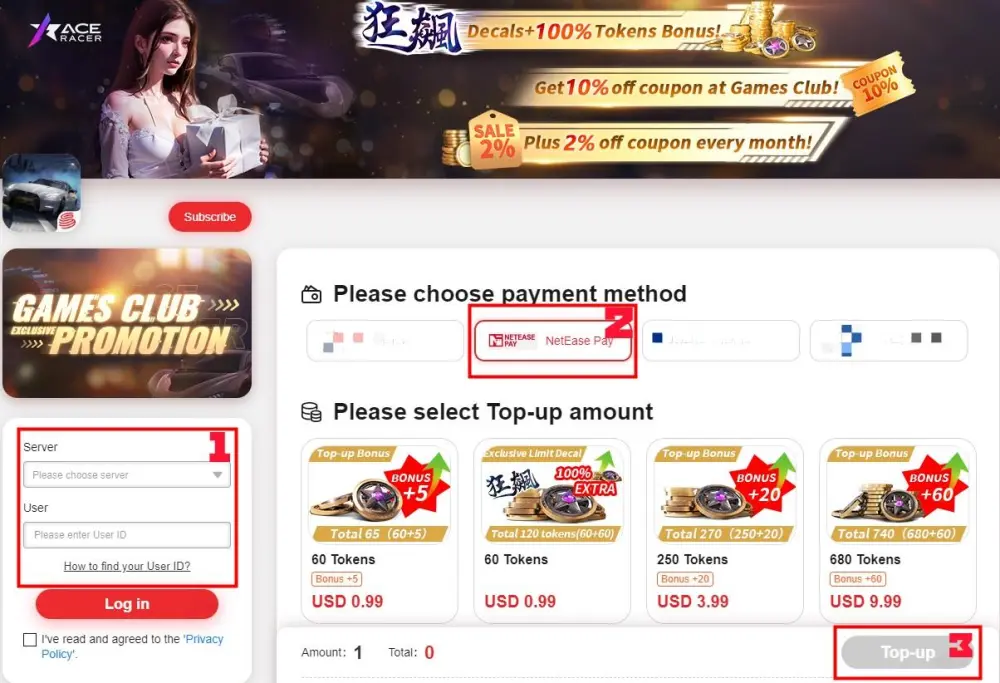Image resolution: width=1000 pixels, height=683 pixels.
Task: Pick the 250 Tokens USD 3.99 package
Action: point(725,531)
